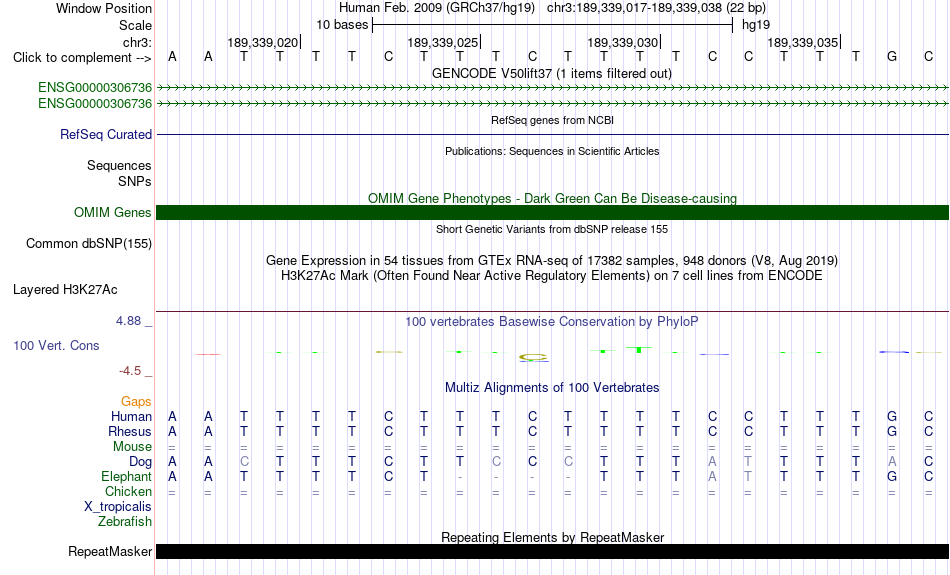This screenshot has width=950, height=575.
Task: Click the 189,339,035 ruler coordinate
Action: pyautogui.click(x=803, y=42)
